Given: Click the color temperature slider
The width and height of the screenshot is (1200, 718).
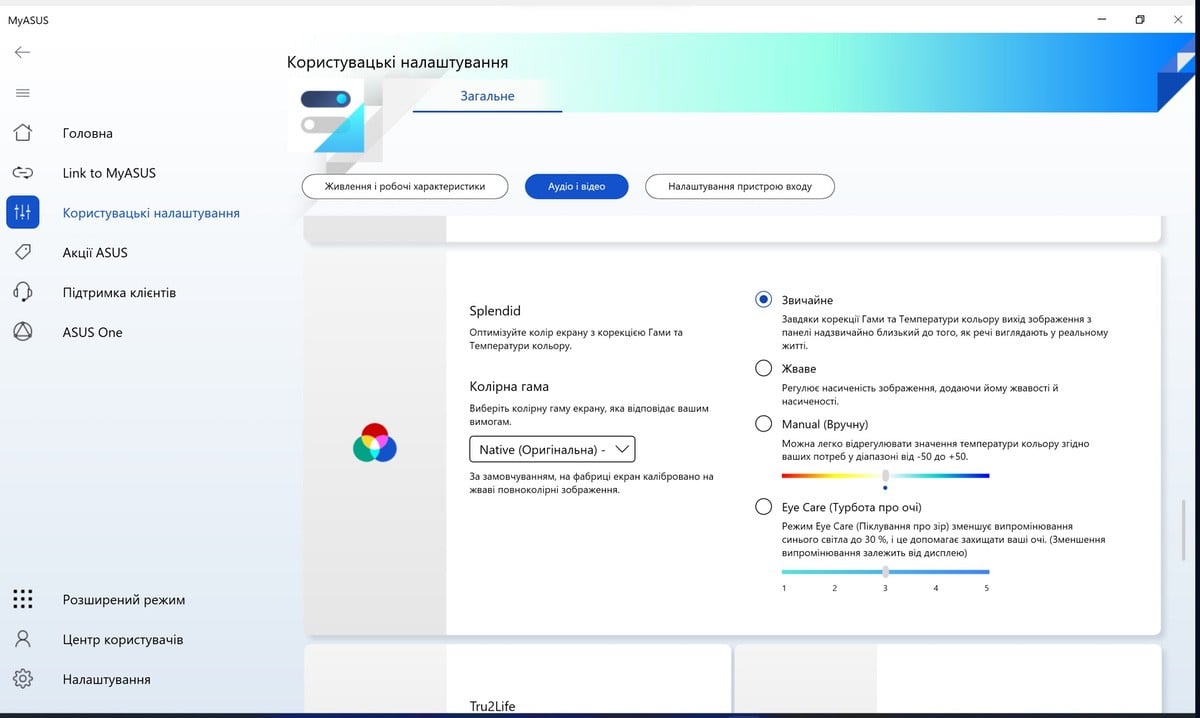Looking at the screenshot, I should [886, 476].
